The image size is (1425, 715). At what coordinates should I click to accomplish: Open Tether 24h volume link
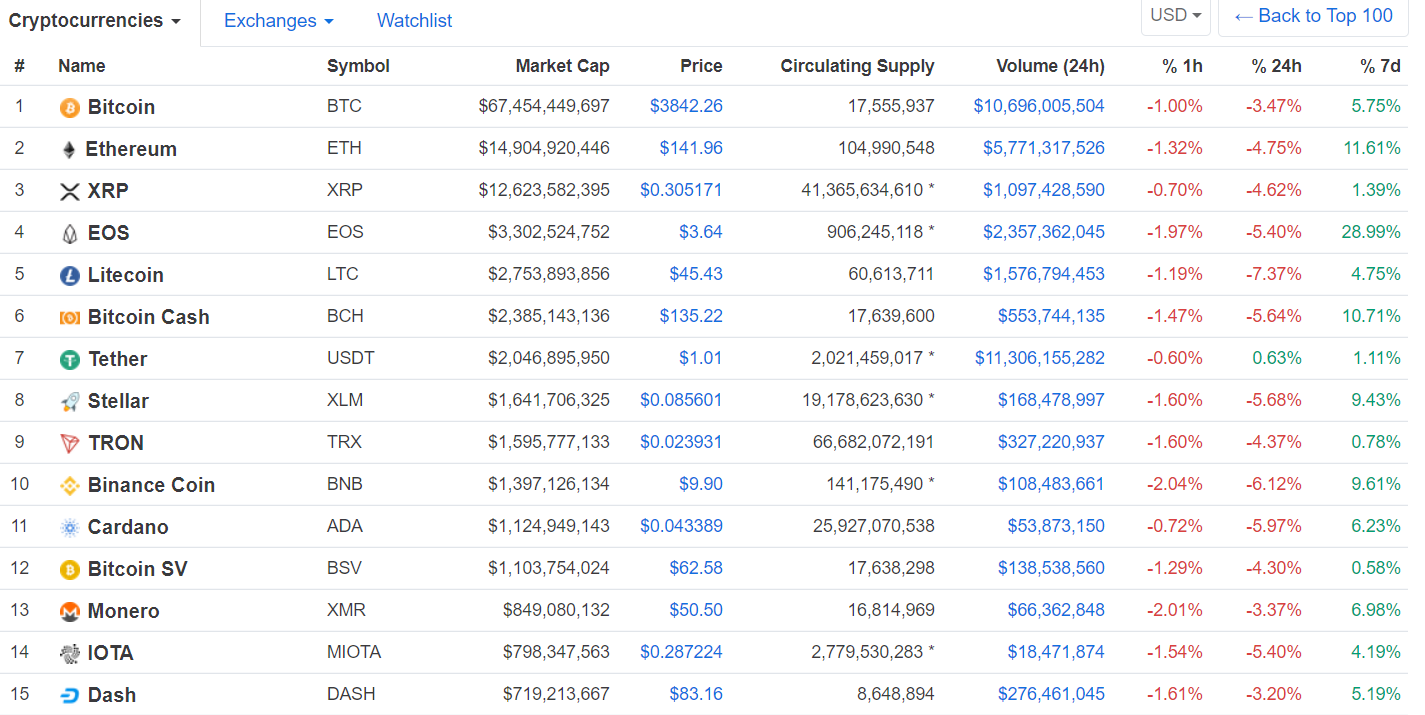[1040, 358]
